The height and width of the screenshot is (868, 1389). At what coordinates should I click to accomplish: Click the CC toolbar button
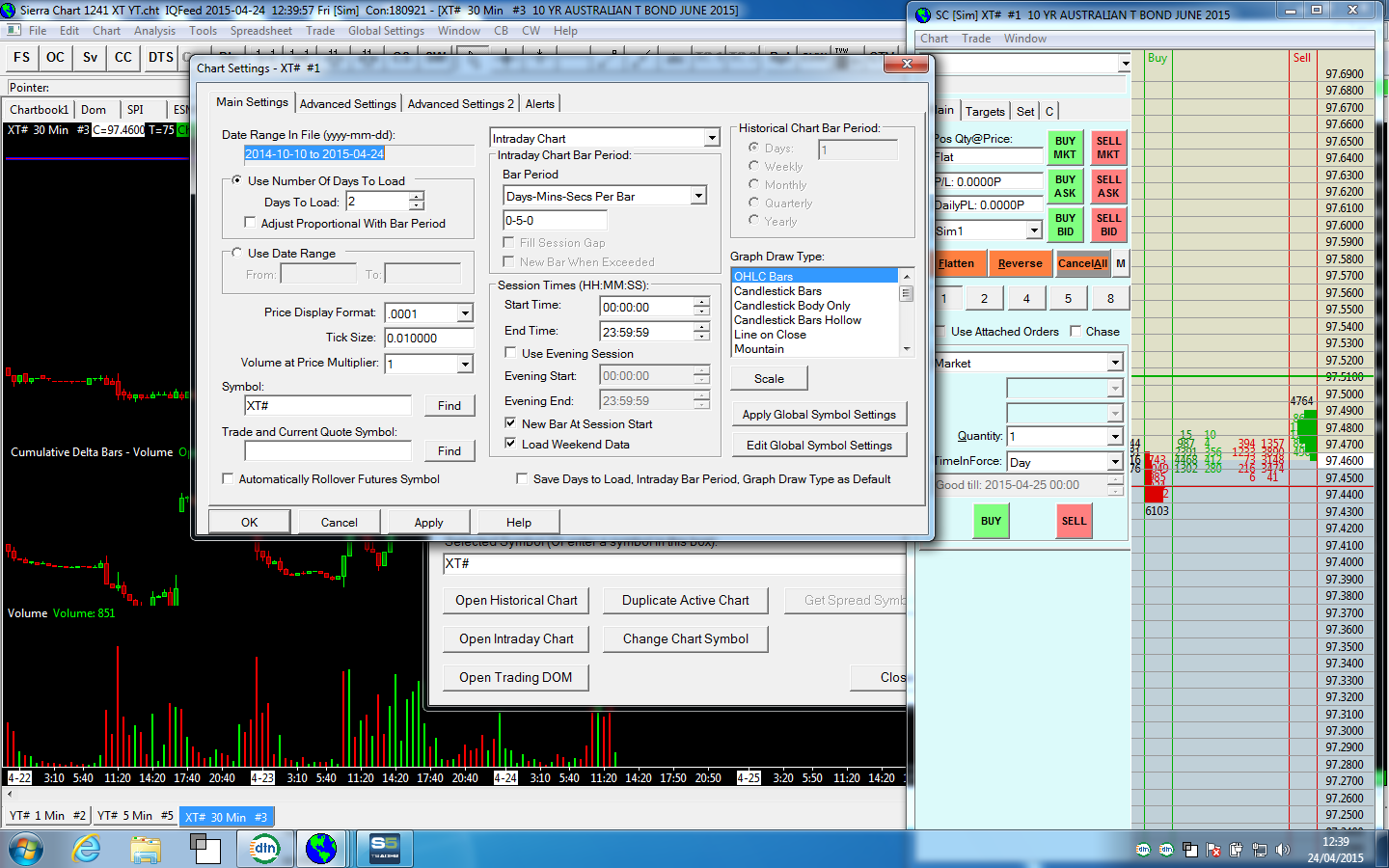pos(123,57)
